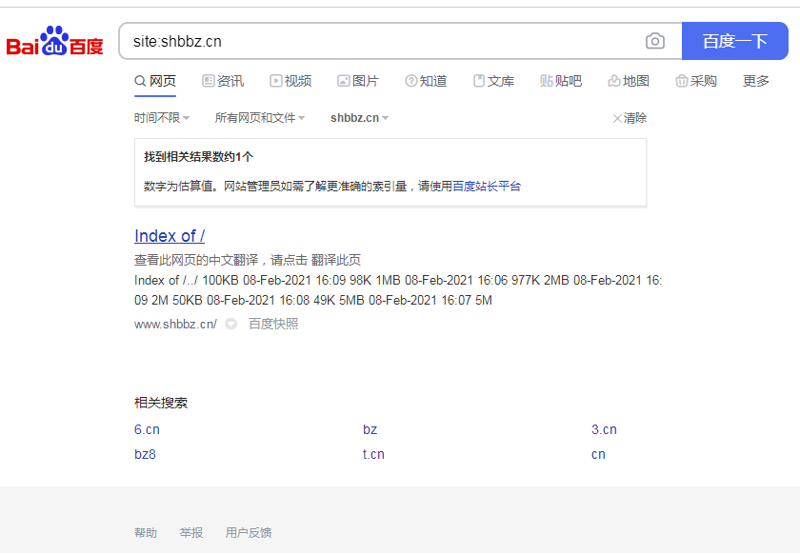This screenshot has width=800, height=554.
Task: Click the Baidu logo
Action: click(55, 41)
